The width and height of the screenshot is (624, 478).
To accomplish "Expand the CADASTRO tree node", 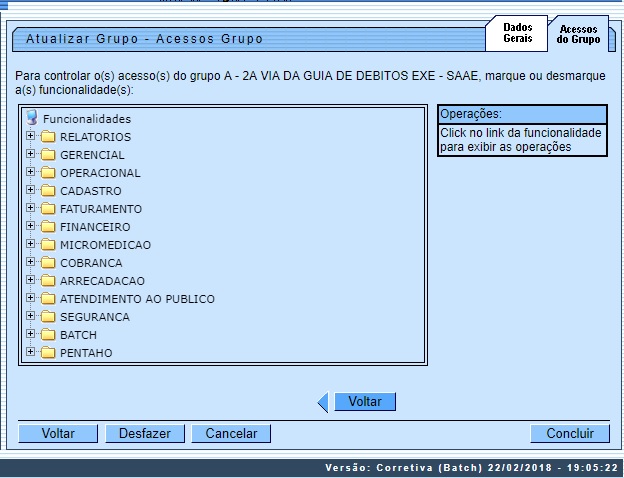I will click(x=30, y=189).
